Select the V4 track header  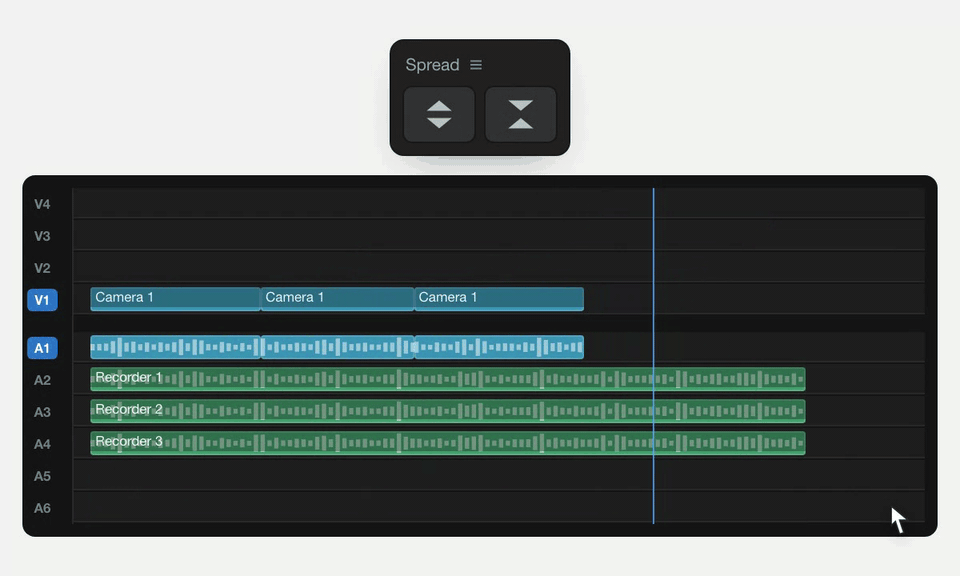(42, 204)
